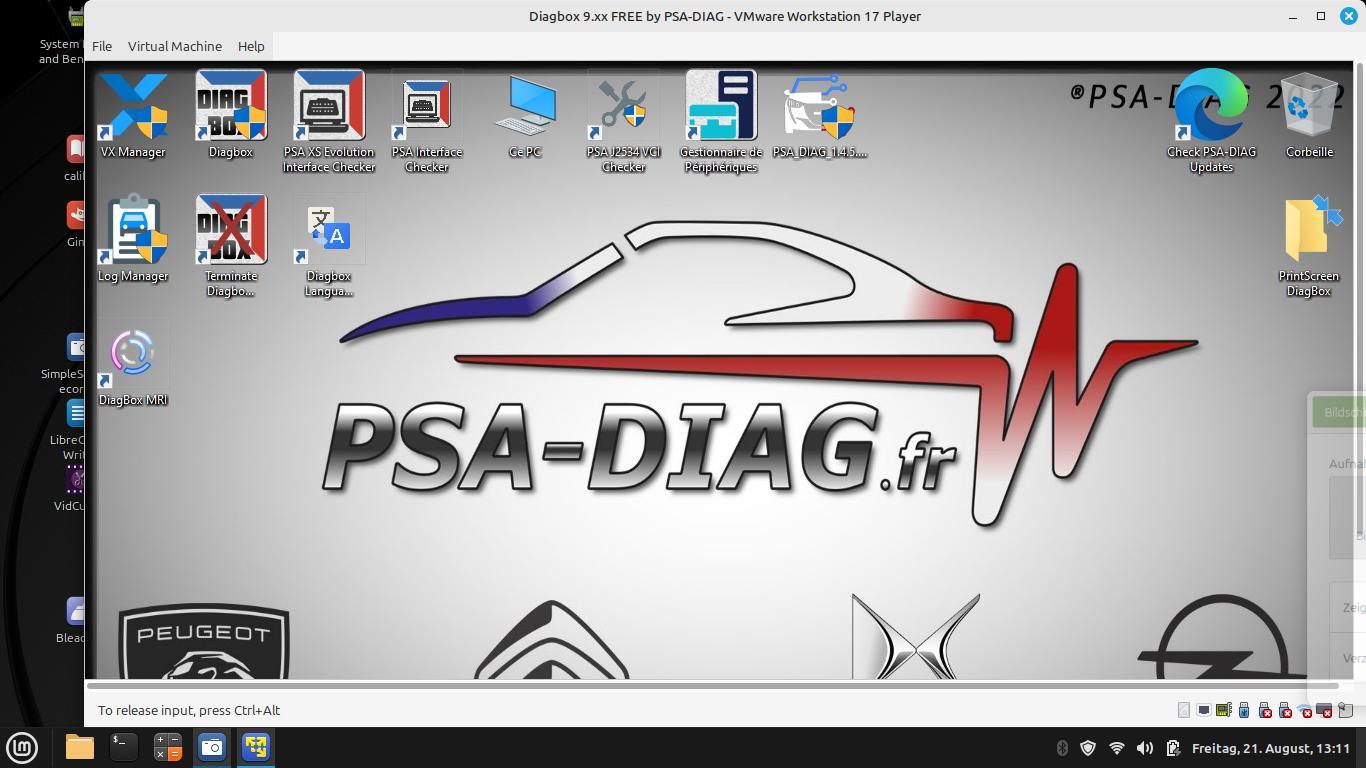This screenshot has height=768, width=1366.
Task: Launch the Terminal from the taskbar
Action: click(124, 747)
